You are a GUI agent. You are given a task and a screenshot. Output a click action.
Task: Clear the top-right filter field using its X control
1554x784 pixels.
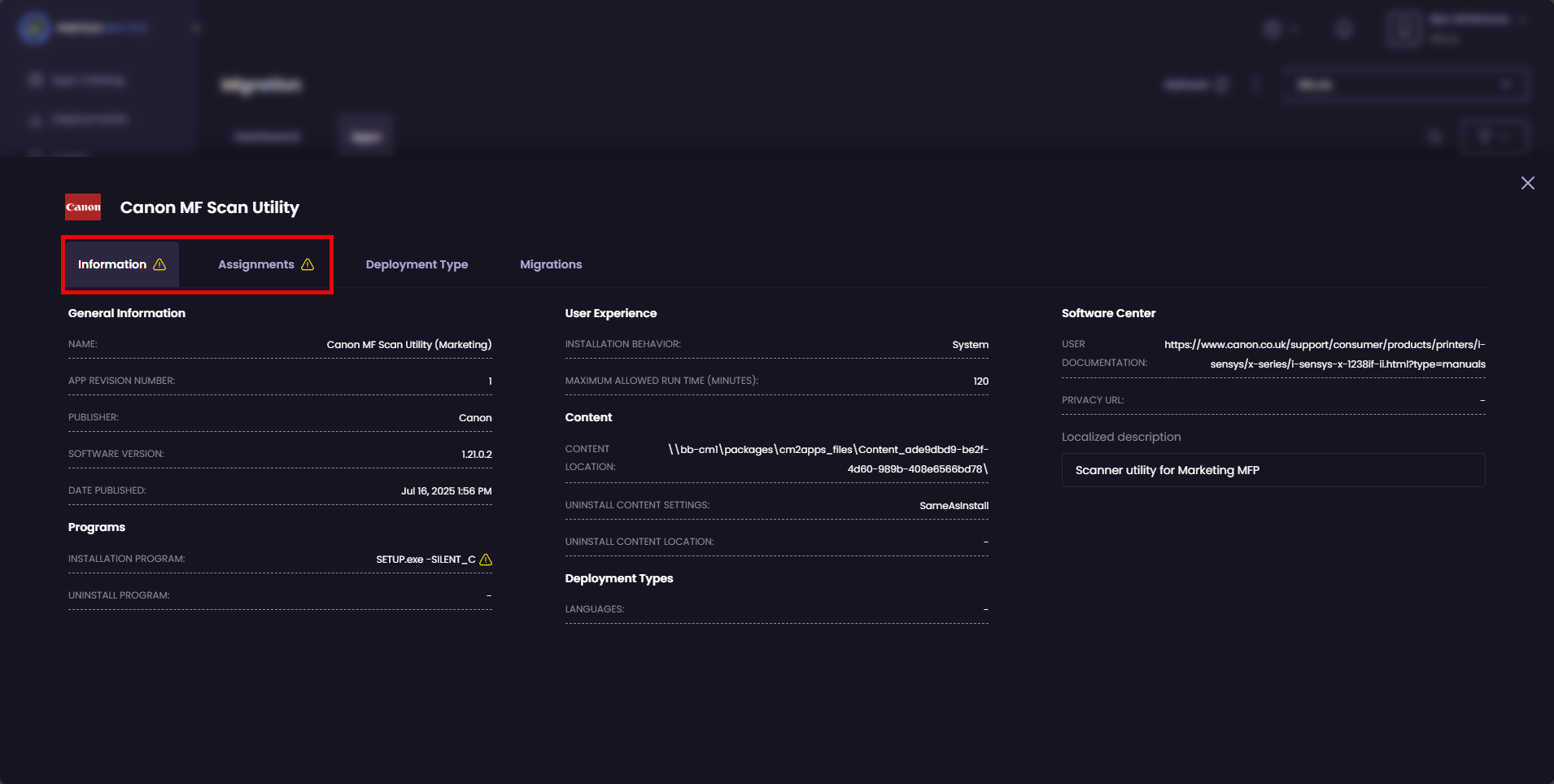(1506, 84)
